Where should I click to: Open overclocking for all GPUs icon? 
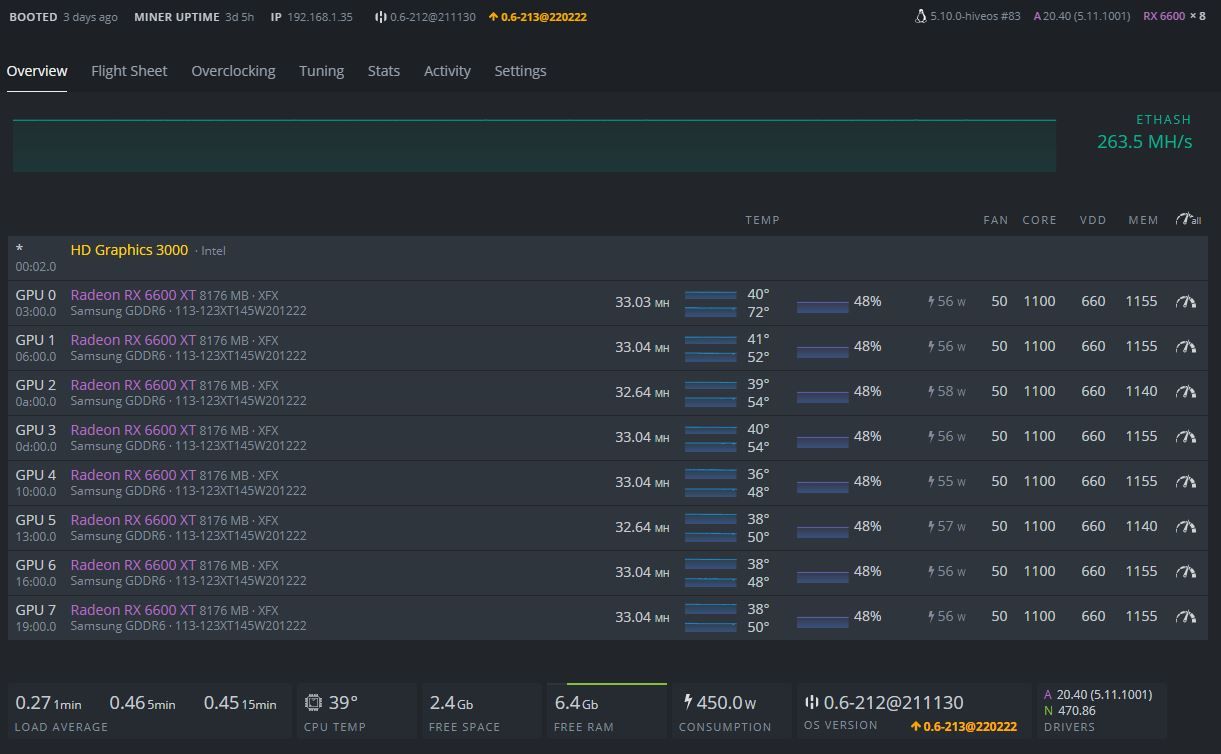[x=1187, y=220]
